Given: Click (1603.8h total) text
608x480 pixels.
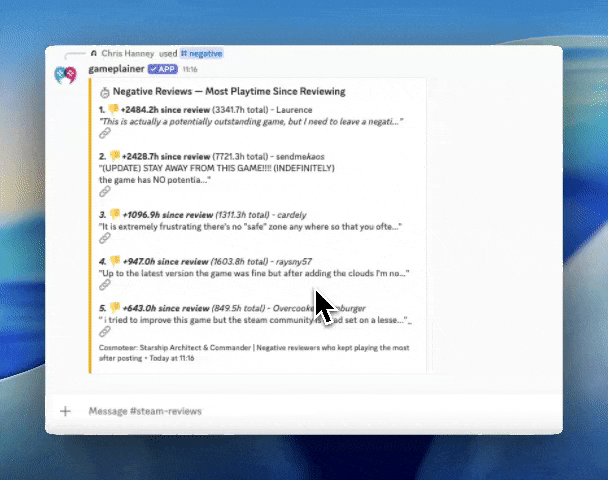Looking at the screenshot, I should pyautogui.click(x=239, y=262).
